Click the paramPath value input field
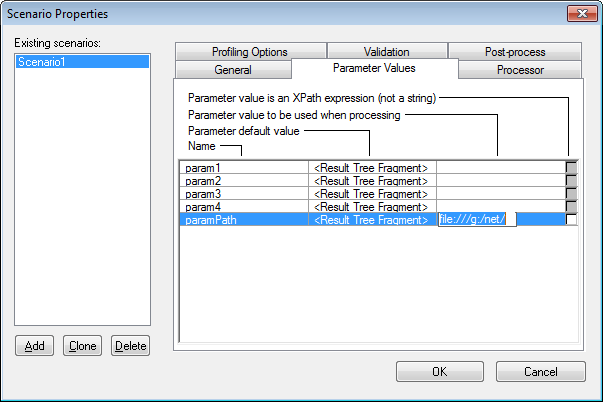 tap(476, 219)
